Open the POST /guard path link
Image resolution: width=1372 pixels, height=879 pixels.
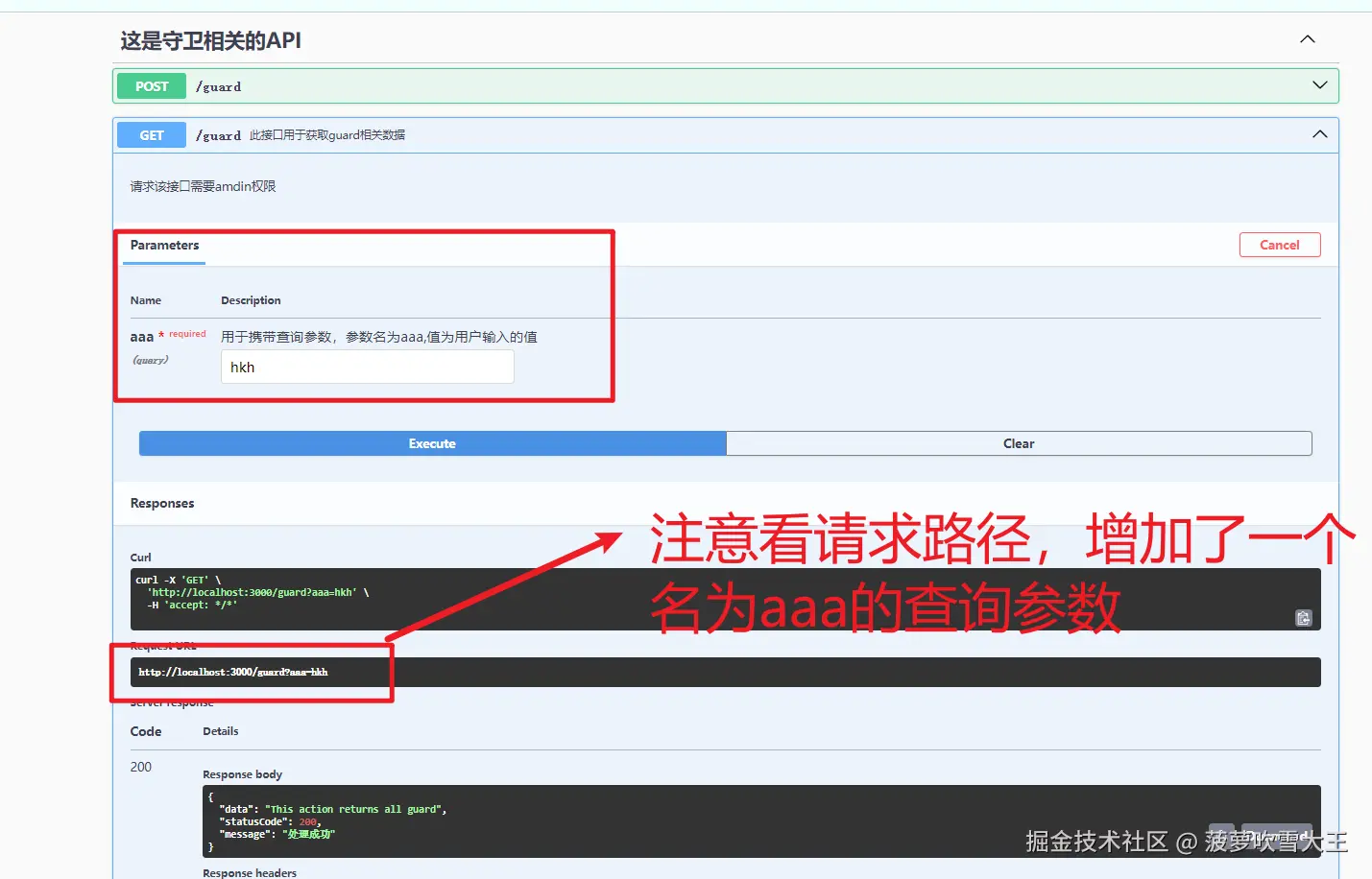218,85
